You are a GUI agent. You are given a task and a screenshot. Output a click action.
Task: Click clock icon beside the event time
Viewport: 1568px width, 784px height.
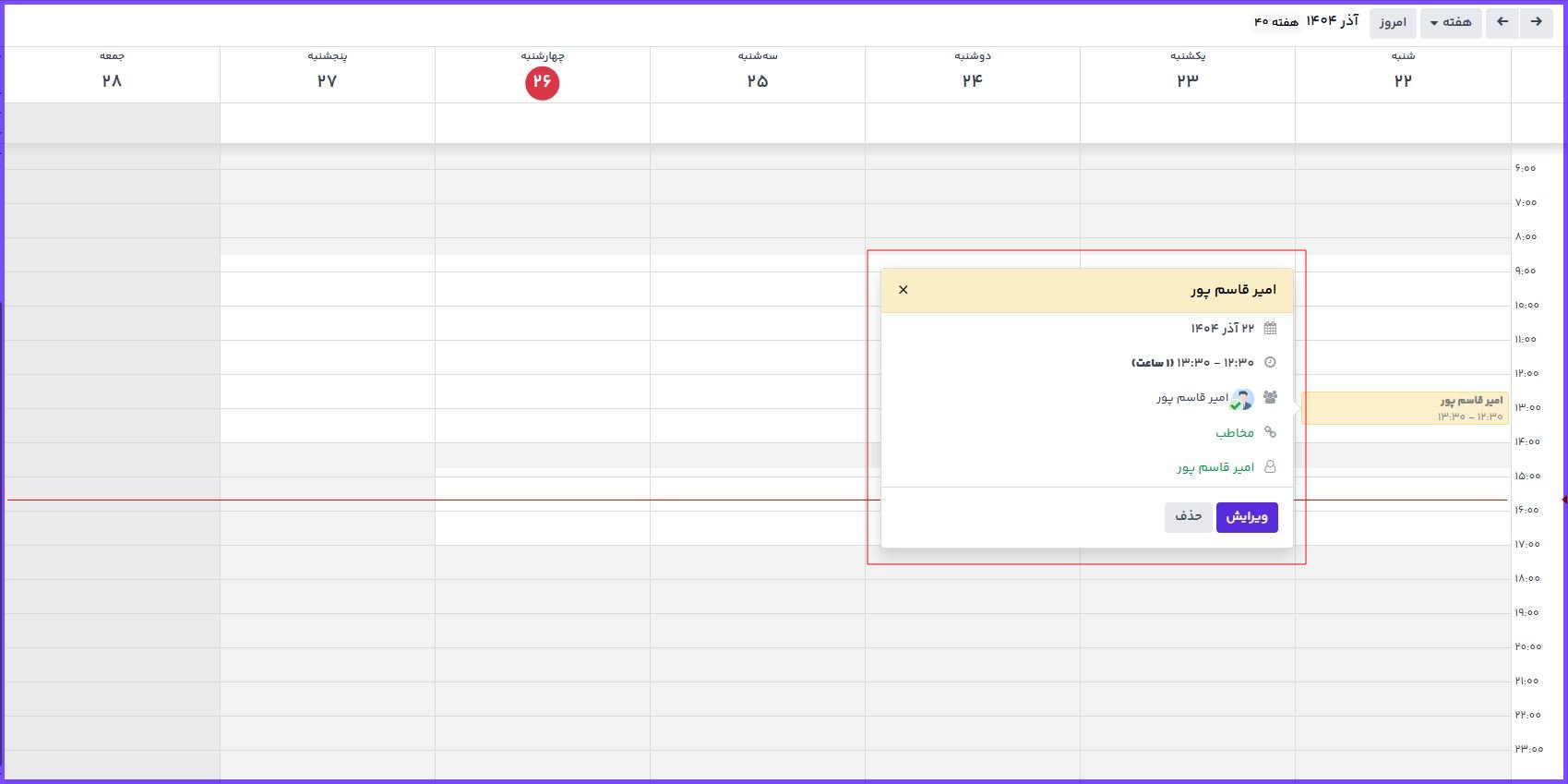[x=1270, y=363]
